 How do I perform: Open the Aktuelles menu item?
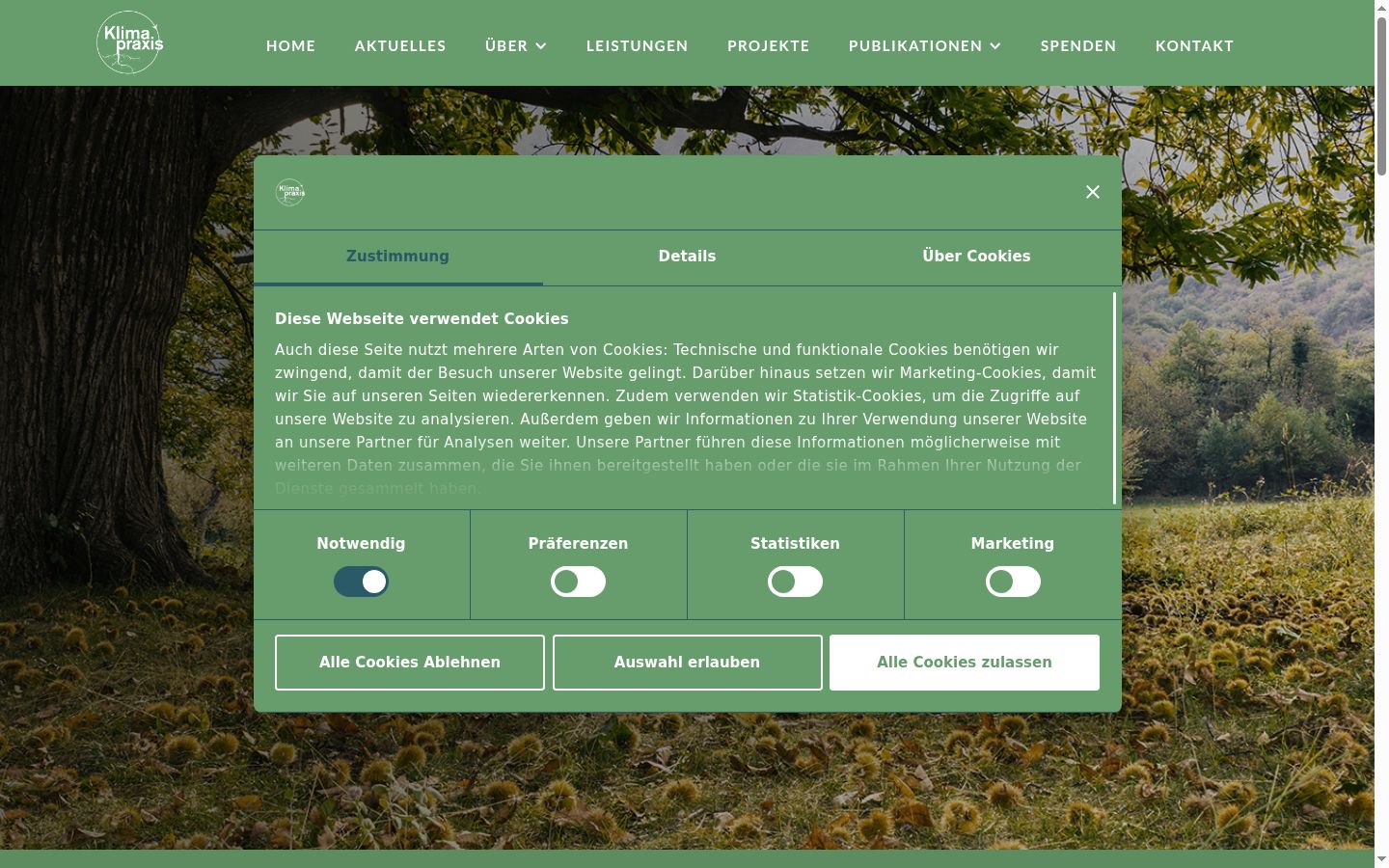(x=400, y=45)
